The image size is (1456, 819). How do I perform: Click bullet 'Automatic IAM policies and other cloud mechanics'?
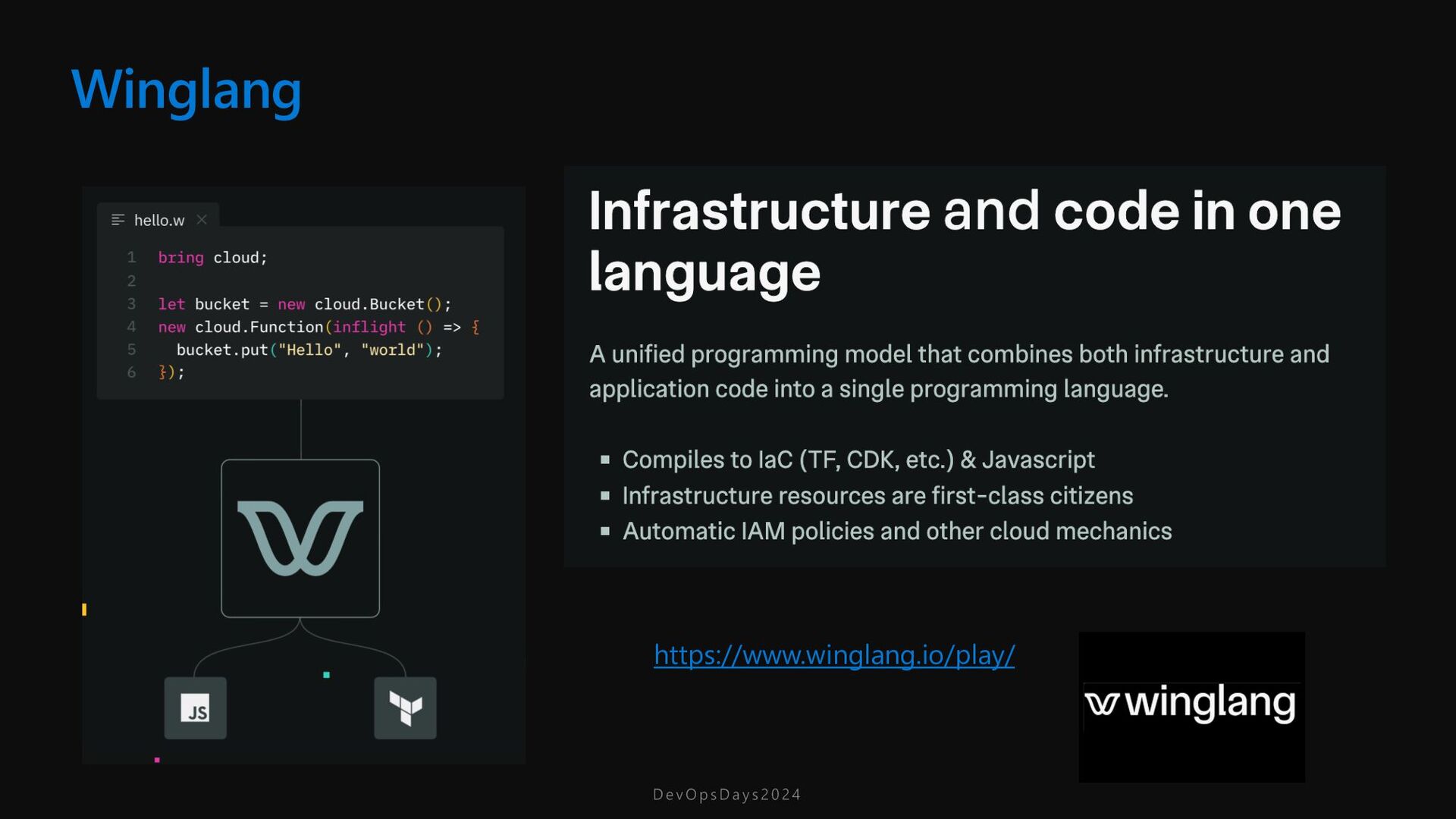[897, 531]
